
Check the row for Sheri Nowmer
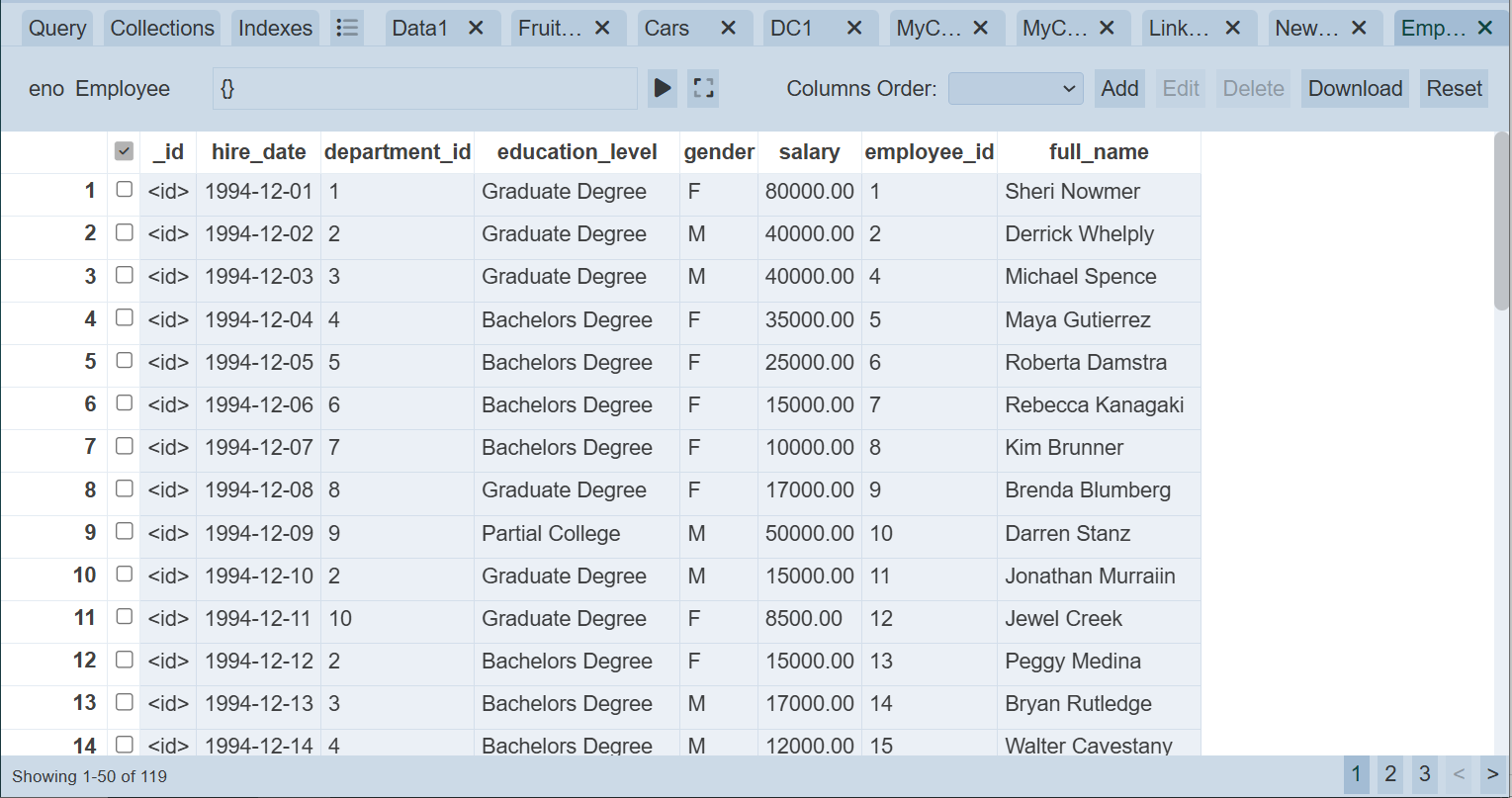(x=124, y=189)
